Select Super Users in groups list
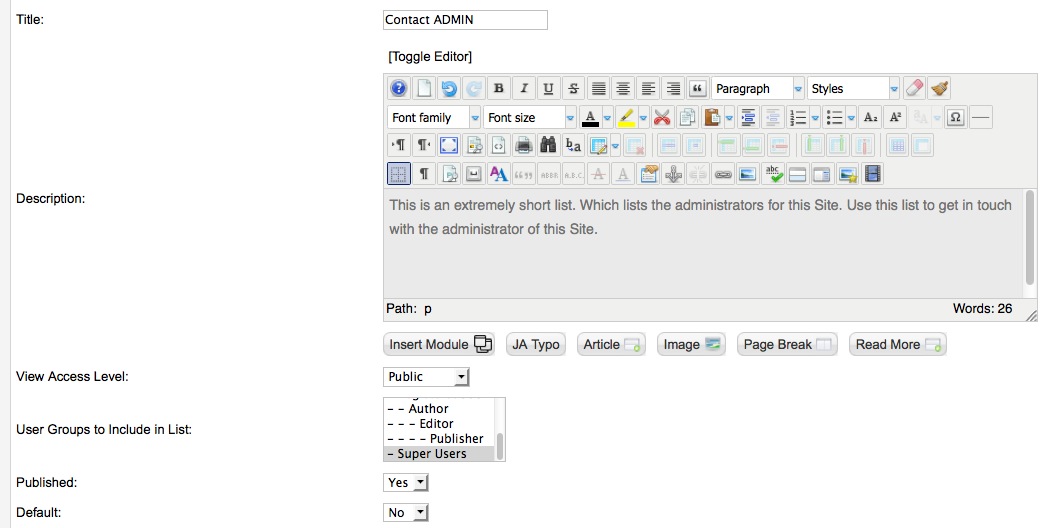 click(x=440, y=453)
